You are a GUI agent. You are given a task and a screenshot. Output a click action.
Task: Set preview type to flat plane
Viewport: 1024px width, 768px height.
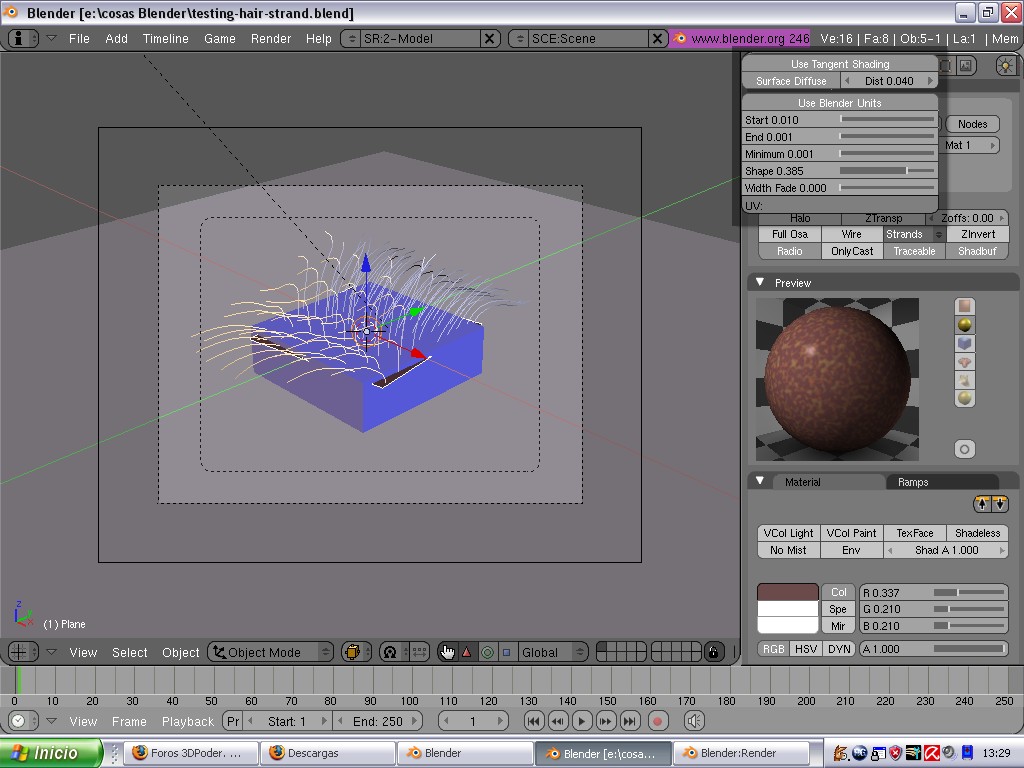[965, 306]
